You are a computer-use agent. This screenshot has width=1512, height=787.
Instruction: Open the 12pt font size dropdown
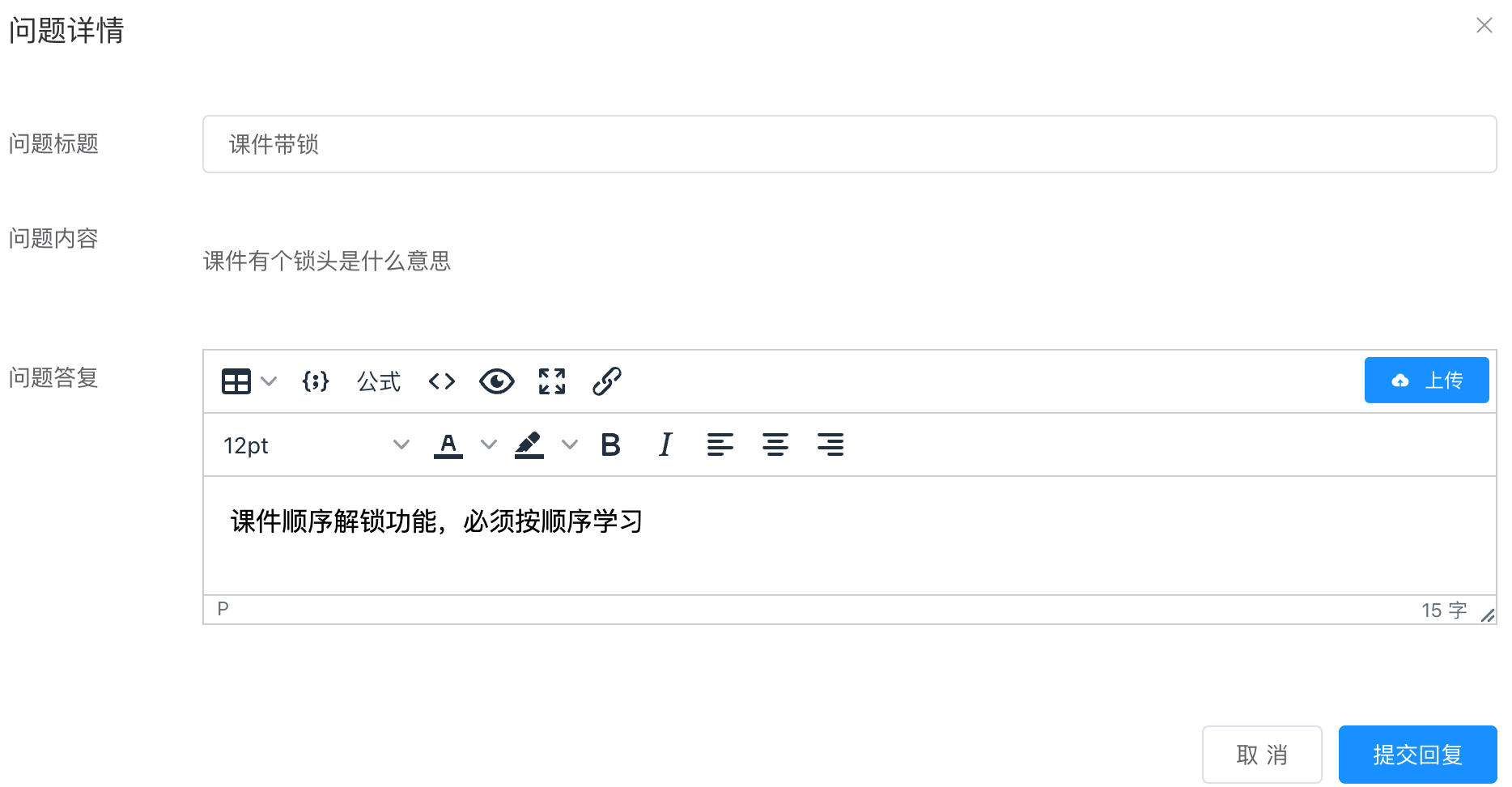(x=316, y=445)
